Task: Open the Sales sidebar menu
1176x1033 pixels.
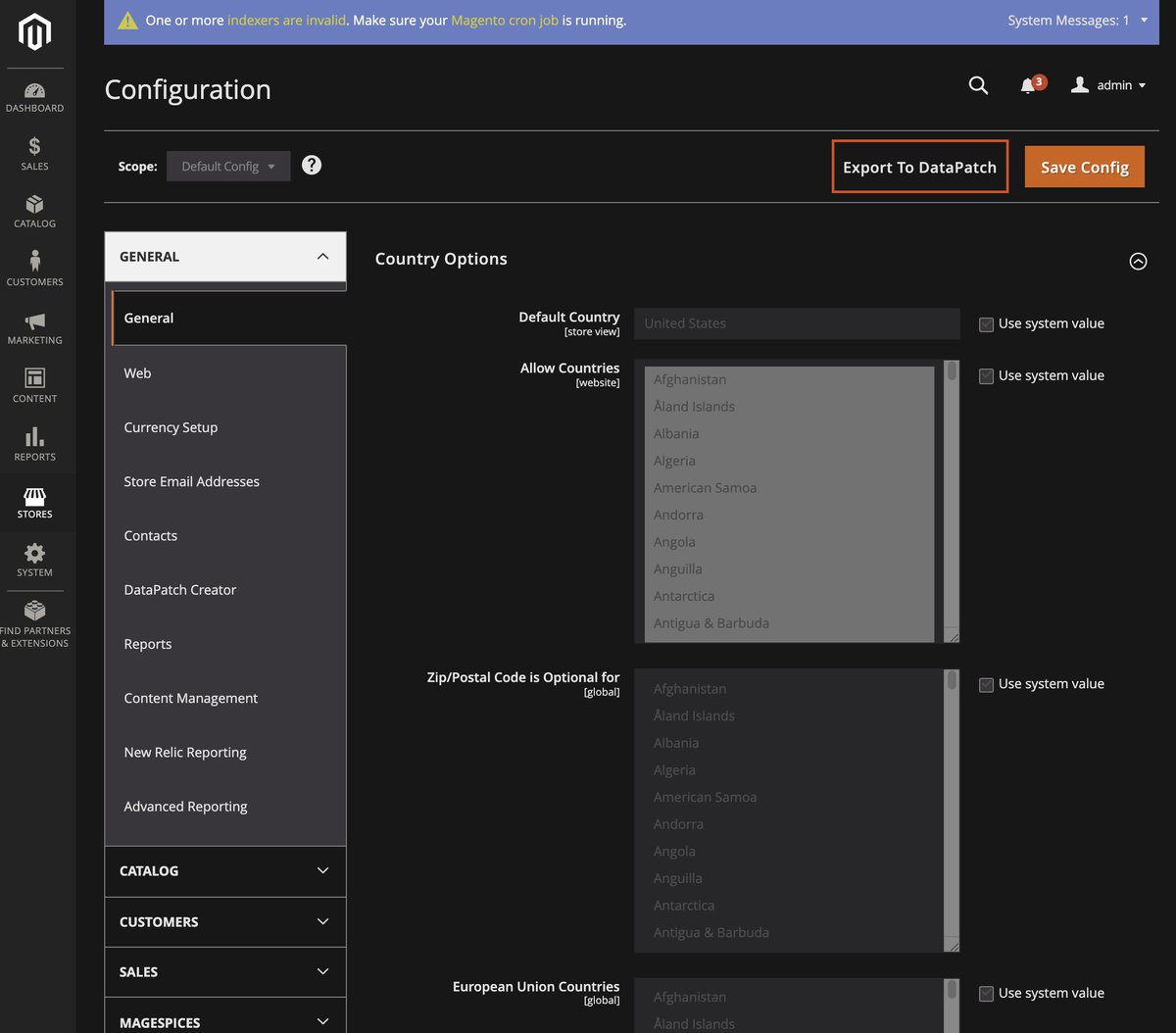Action: click(34, 155)
